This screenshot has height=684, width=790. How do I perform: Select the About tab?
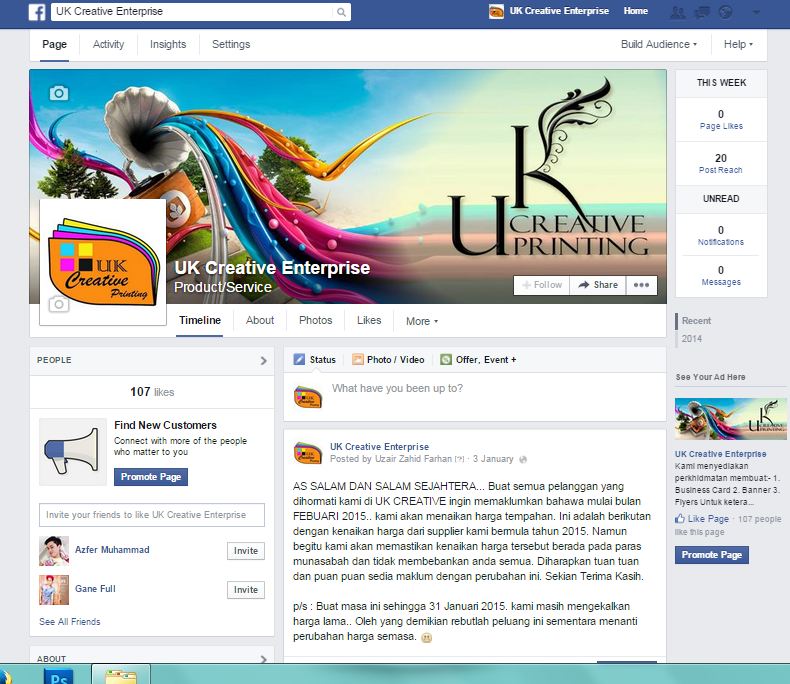(x=260, y=320)
